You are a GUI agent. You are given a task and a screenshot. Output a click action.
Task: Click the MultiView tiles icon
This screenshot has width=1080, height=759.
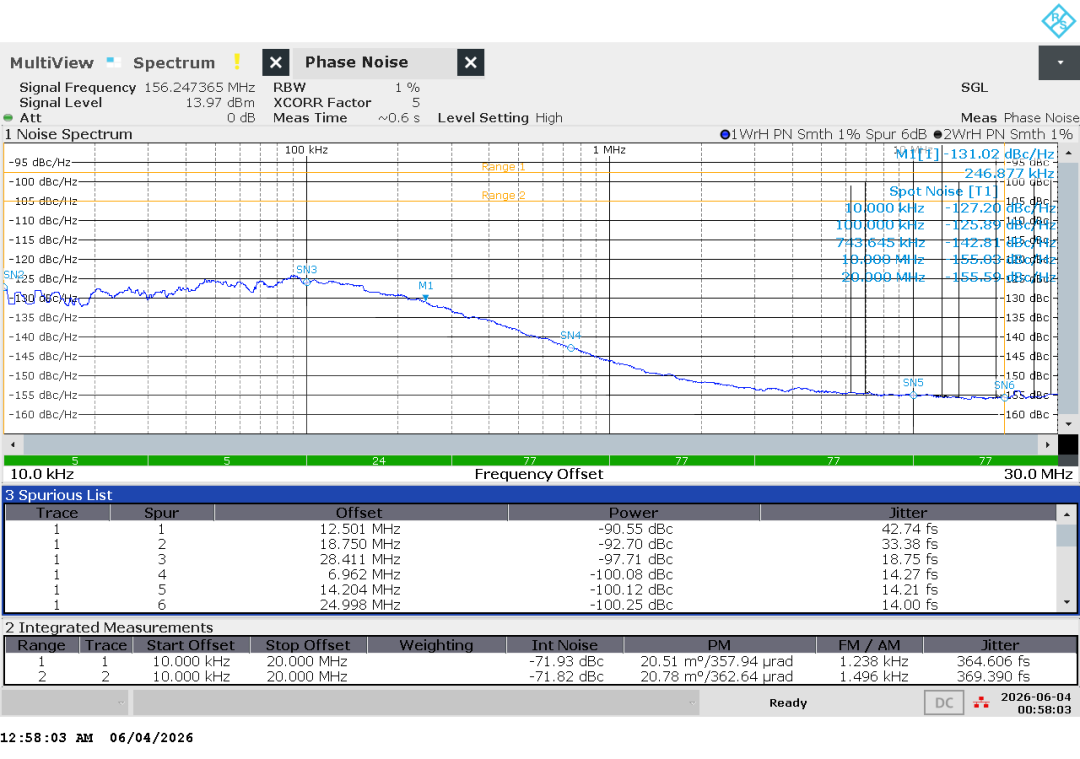click(114, 63)
